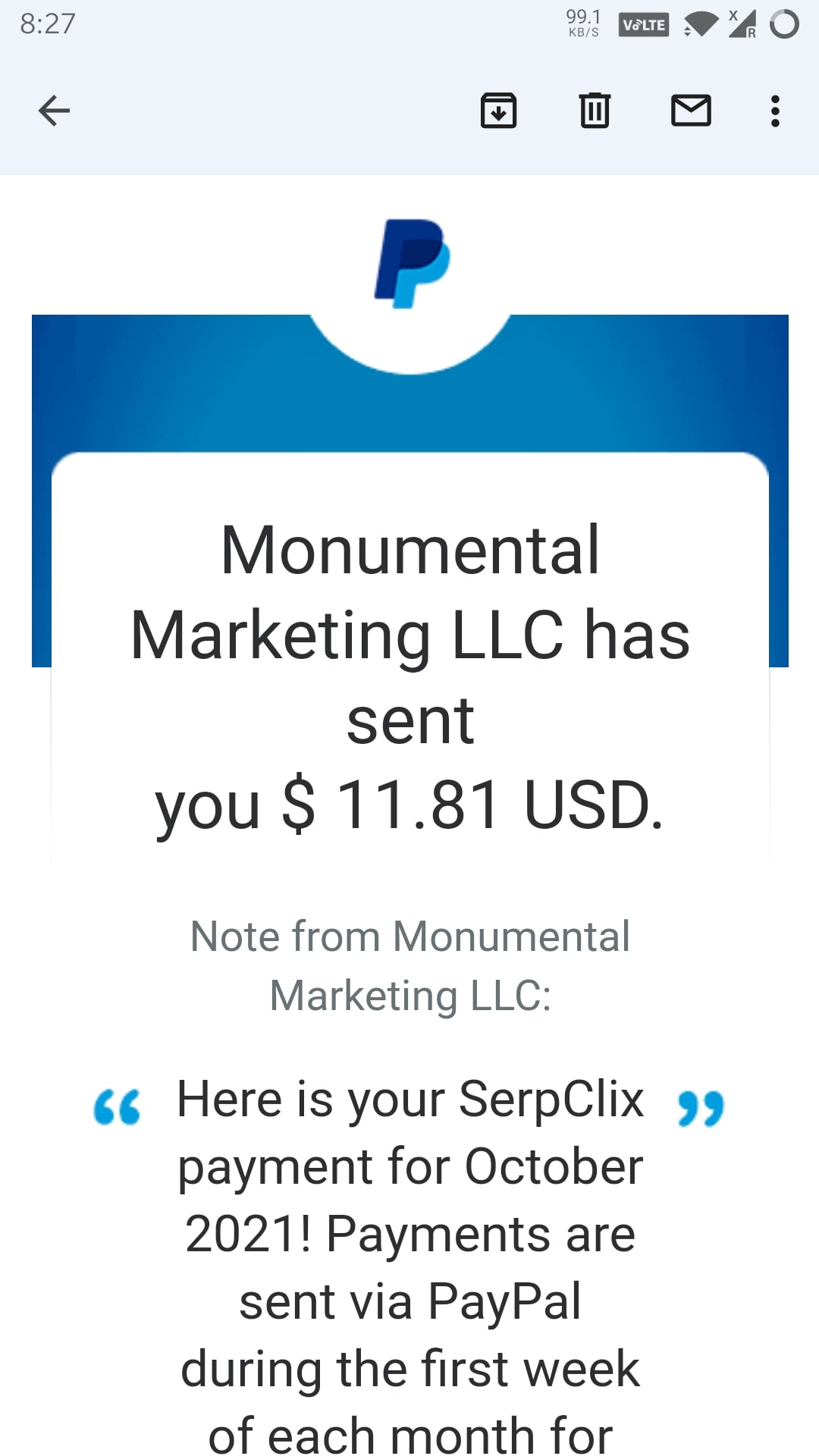Tap the 'sent via PayPal' line in the note

click(x=410, y=1301)
